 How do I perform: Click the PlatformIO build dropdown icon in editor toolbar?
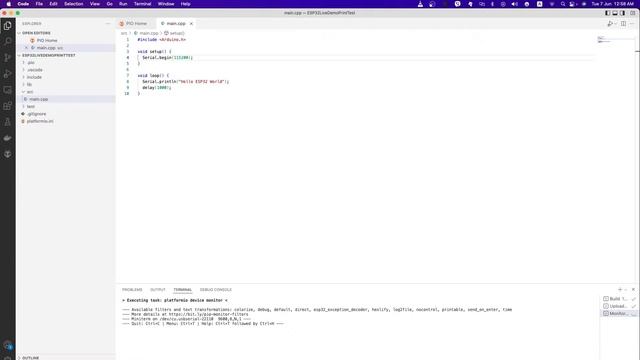tap(610, 24)
